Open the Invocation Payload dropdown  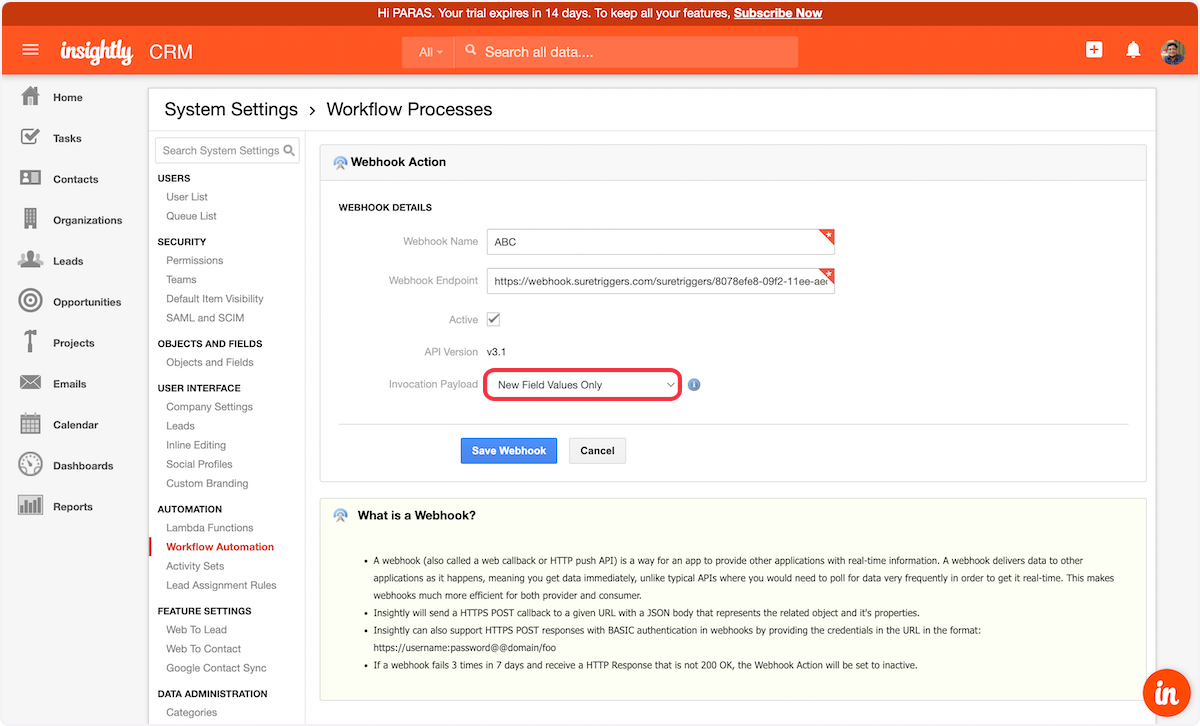583,385
